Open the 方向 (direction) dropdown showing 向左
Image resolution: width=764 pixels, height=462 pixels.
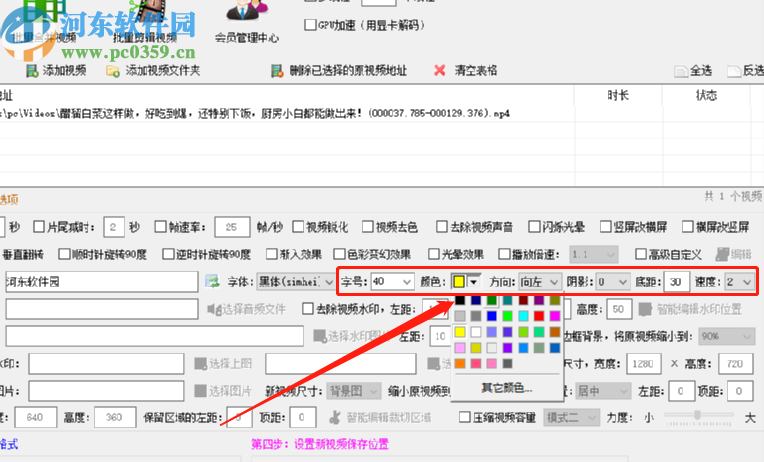coord(540,282)
